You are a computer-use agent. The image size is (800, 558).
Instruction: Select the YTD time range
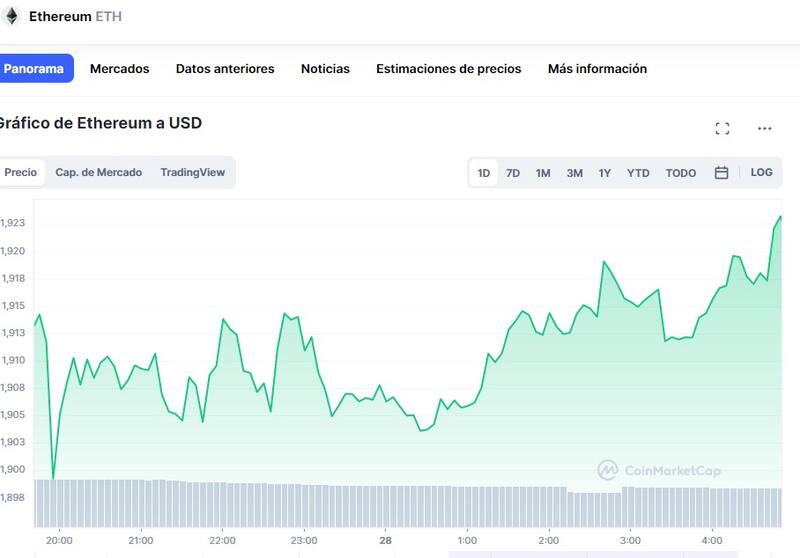638,173
